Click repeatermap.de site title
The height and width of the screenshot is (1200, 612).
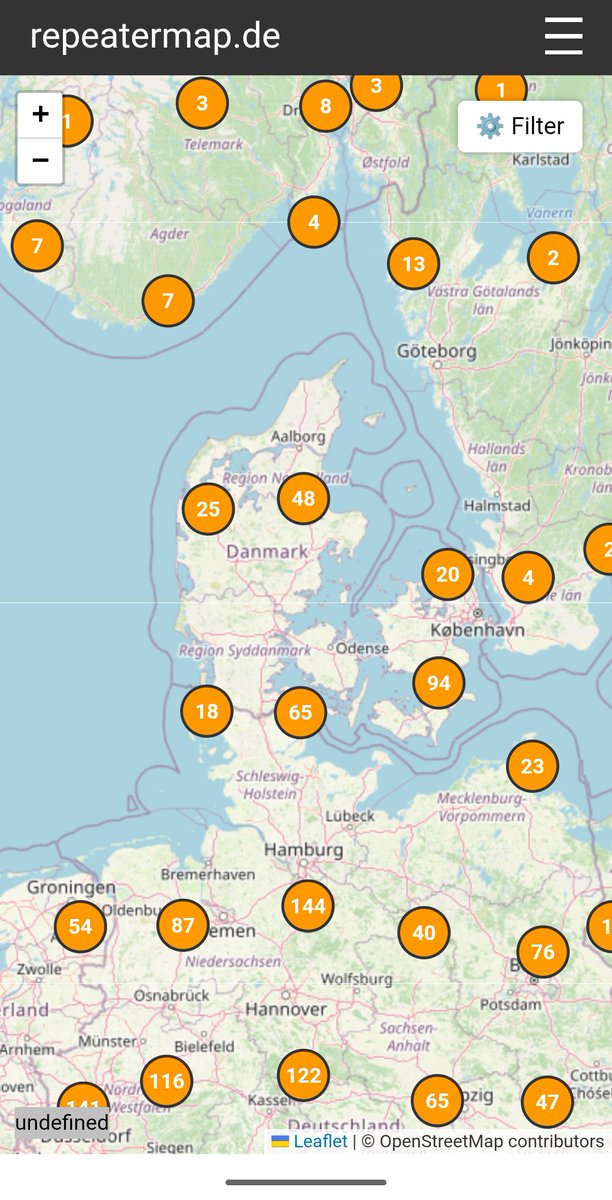click(155, 37)
